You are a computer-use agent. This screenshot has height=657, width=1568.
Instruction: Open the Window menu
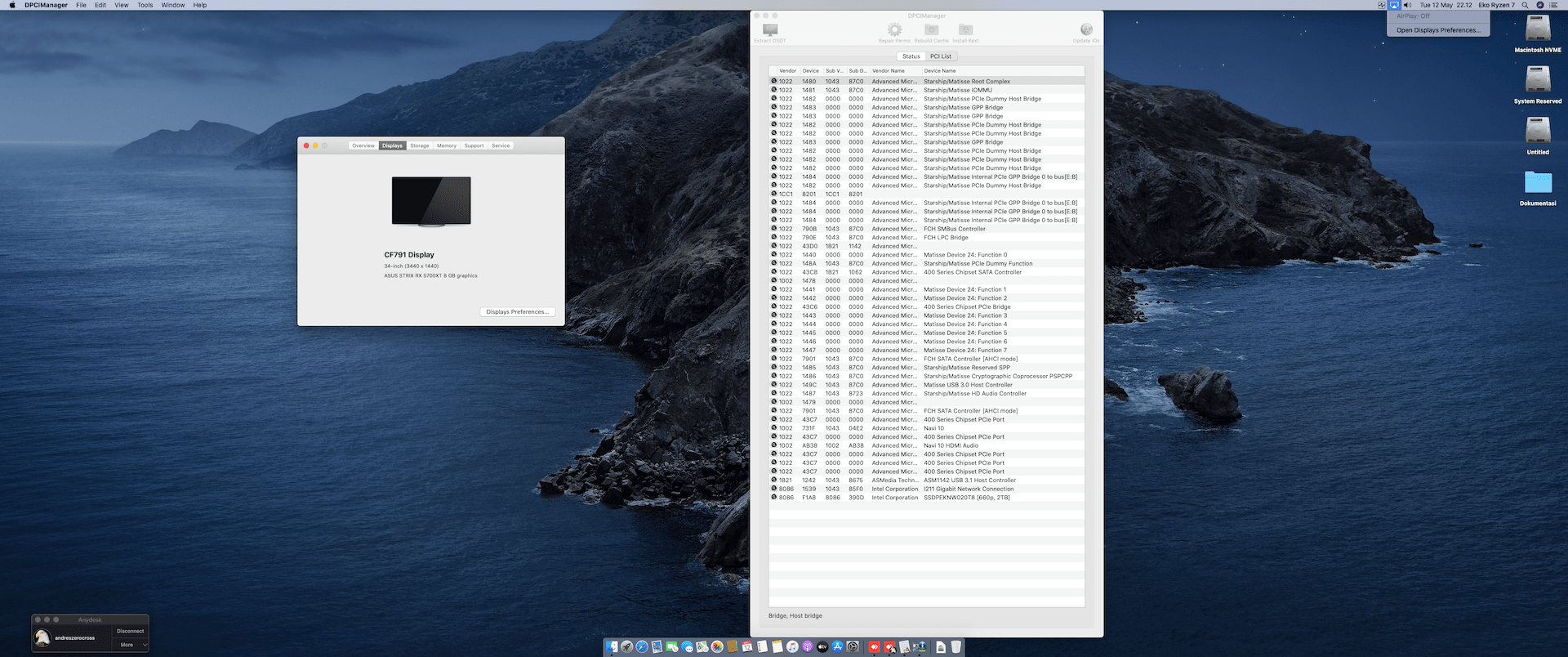[x=173, y=5]
